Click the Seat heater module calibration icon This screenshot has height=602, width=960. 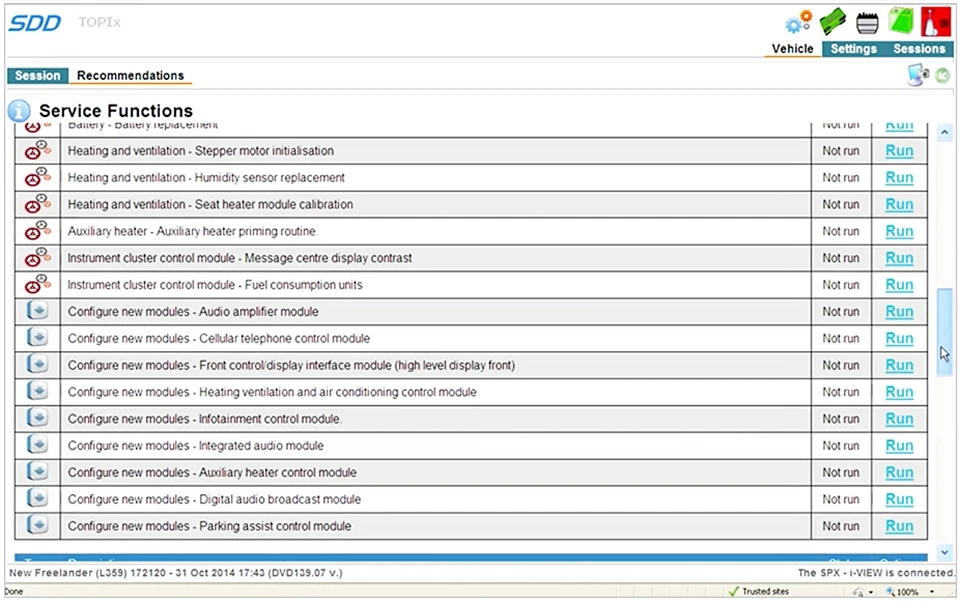(x=37, y=205)
